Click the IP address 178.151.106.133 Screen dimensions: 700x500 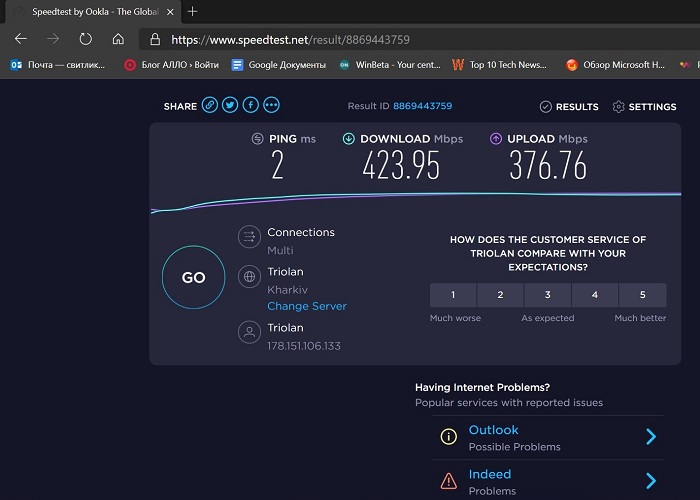coord(304,346)
